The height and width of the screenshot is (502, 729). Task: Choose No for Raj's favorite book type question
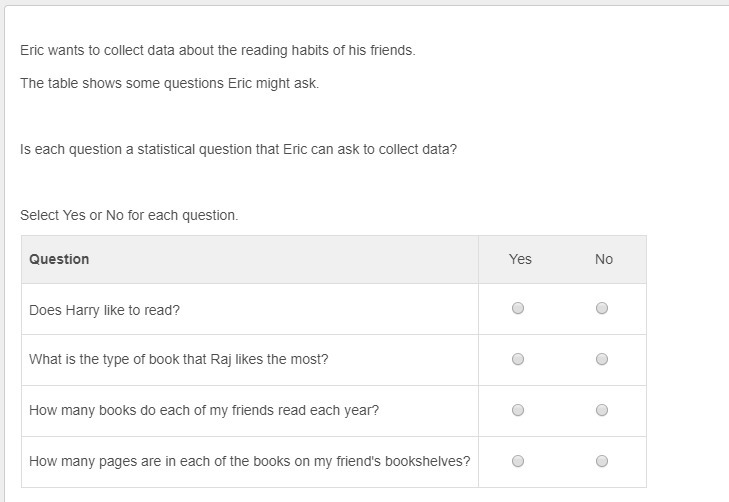click(602, 359)
